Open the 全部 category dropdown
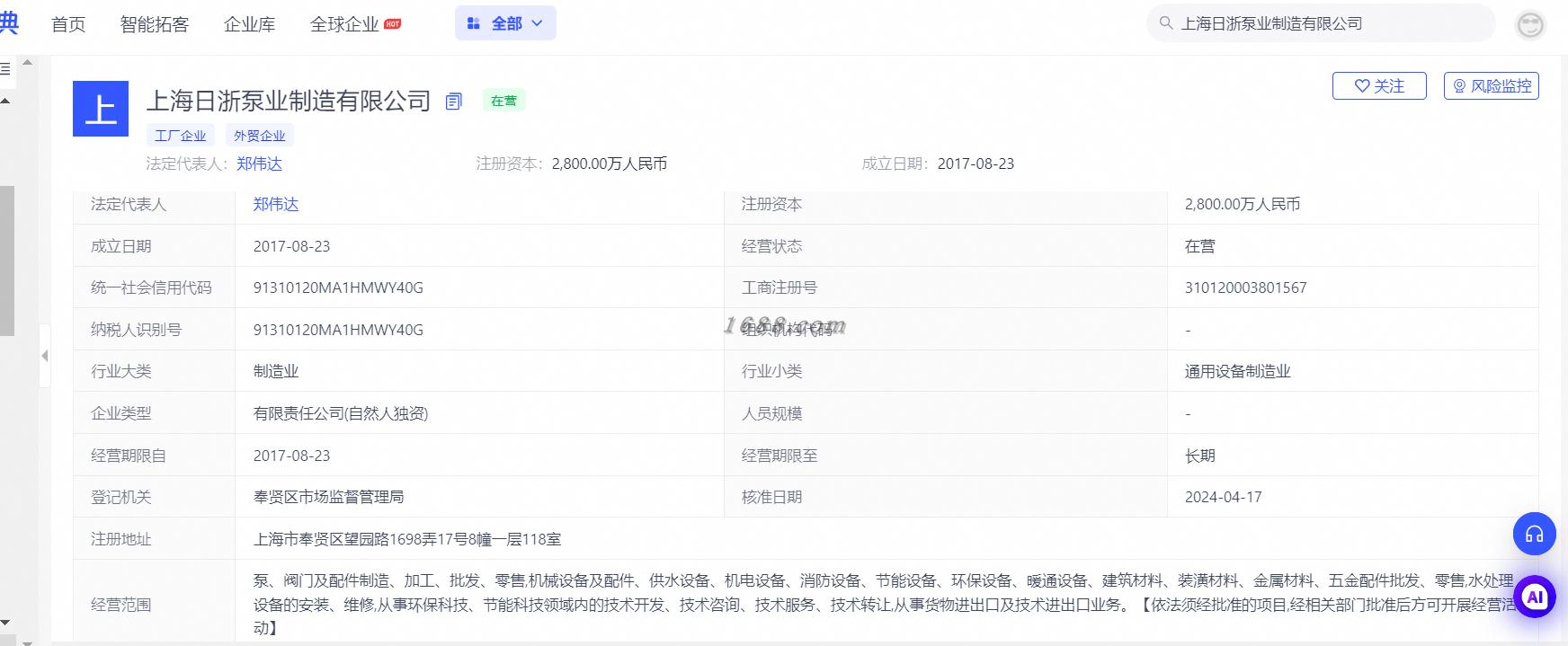The image size is (1568, 646). 505,23
